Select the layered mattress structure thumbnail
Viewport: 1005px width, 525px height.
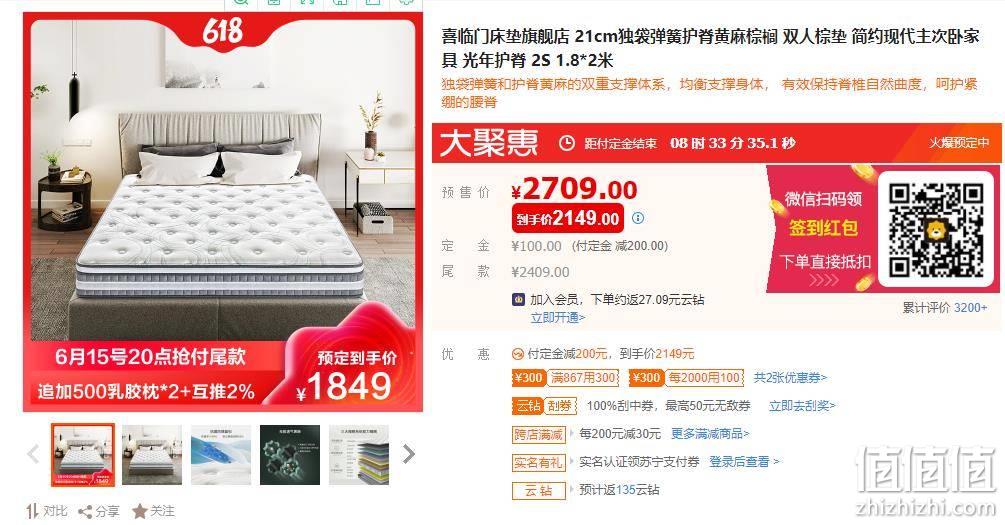359,454
